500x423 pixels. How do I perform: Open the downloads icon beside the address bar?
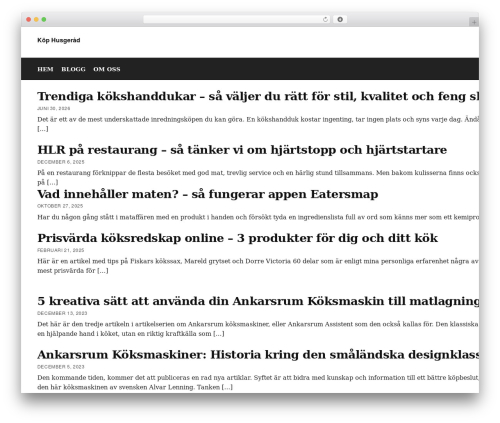340,20
